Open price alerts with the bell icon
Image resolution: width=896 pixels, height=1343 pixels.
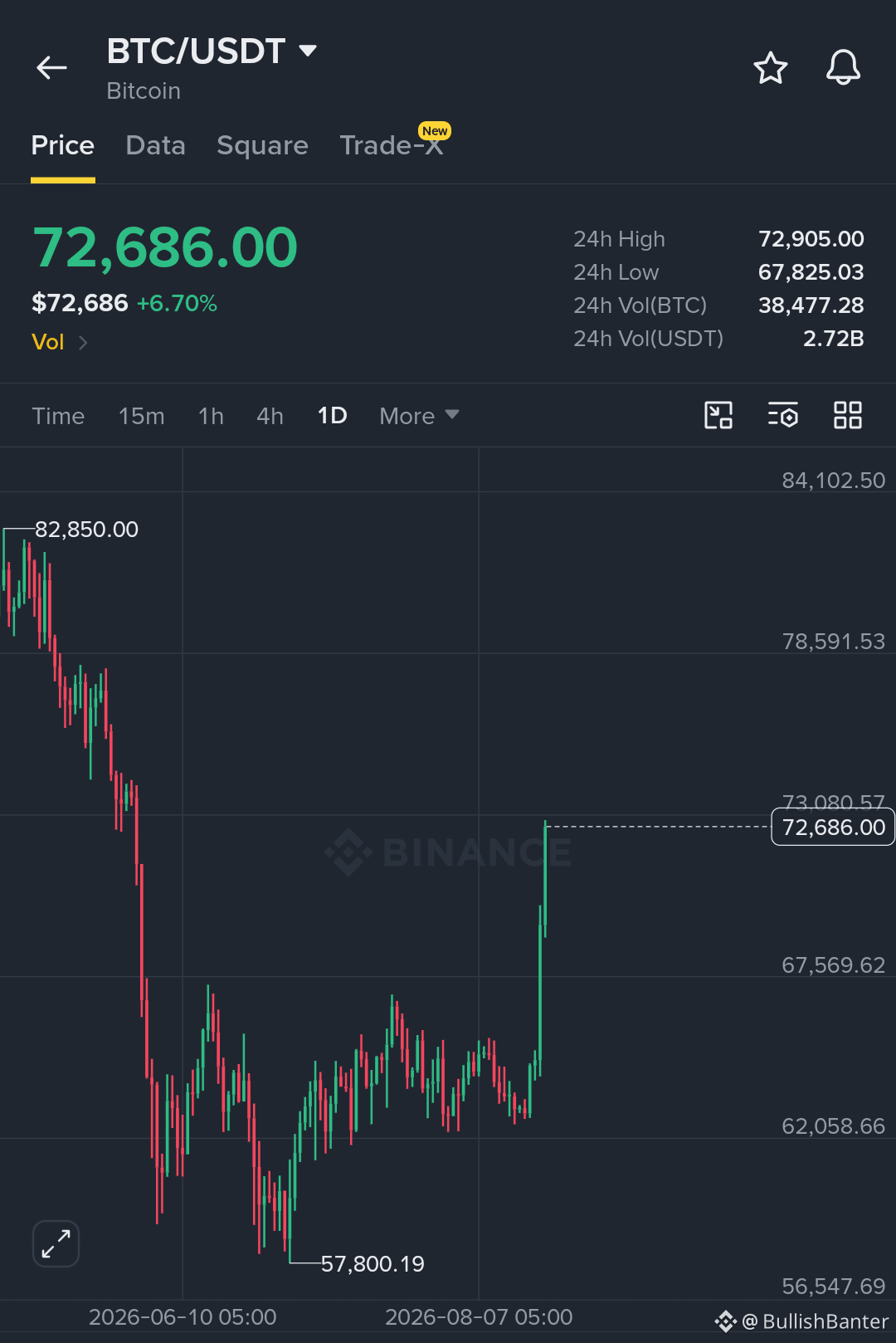click(x=843, y=67)
